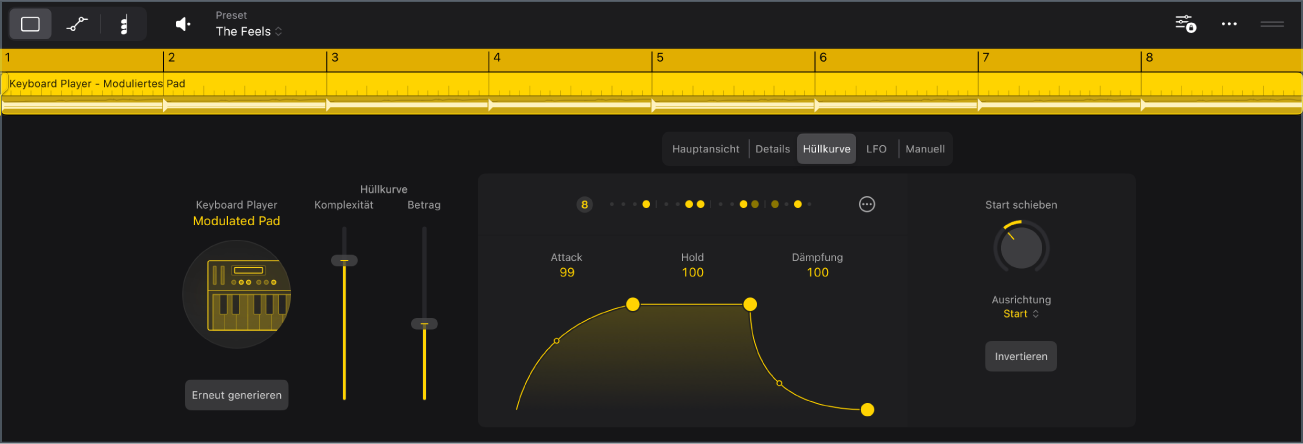Toggle the dim thirteenth step dot
Viewport: 1303px width, 444px height.
coord(774,204)
